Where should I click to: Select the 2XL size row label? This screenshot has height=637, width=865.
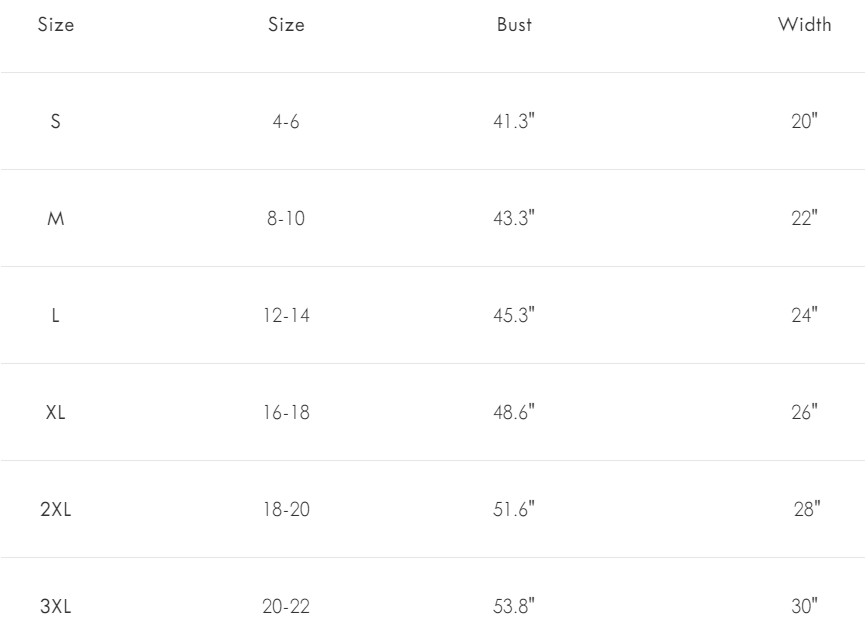[x=56, y=509]
